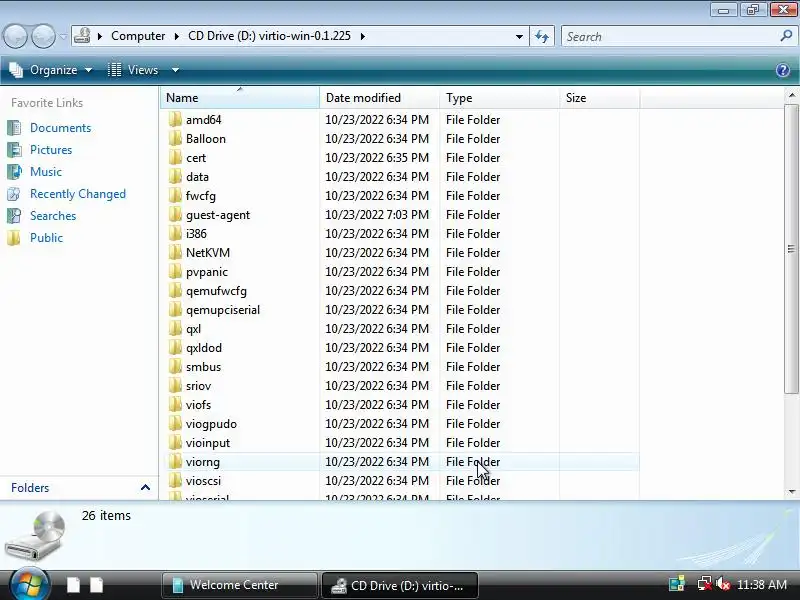
Task: Click the muted volume tray icon
Action: (x=723, y=584)
